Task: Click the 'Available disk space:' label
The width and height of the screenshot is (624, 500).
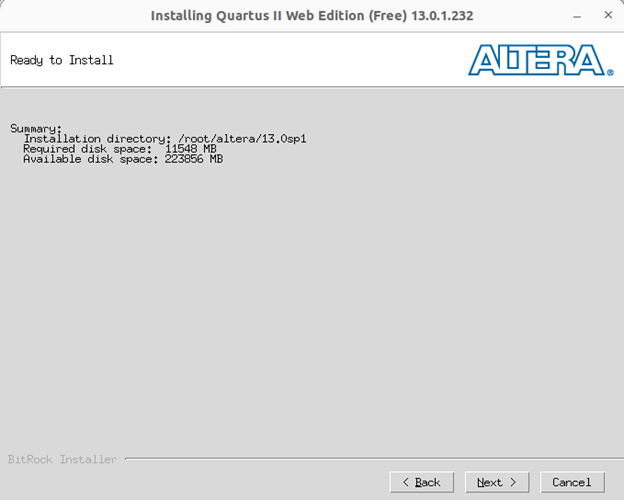Action: (x=91, y=159)
